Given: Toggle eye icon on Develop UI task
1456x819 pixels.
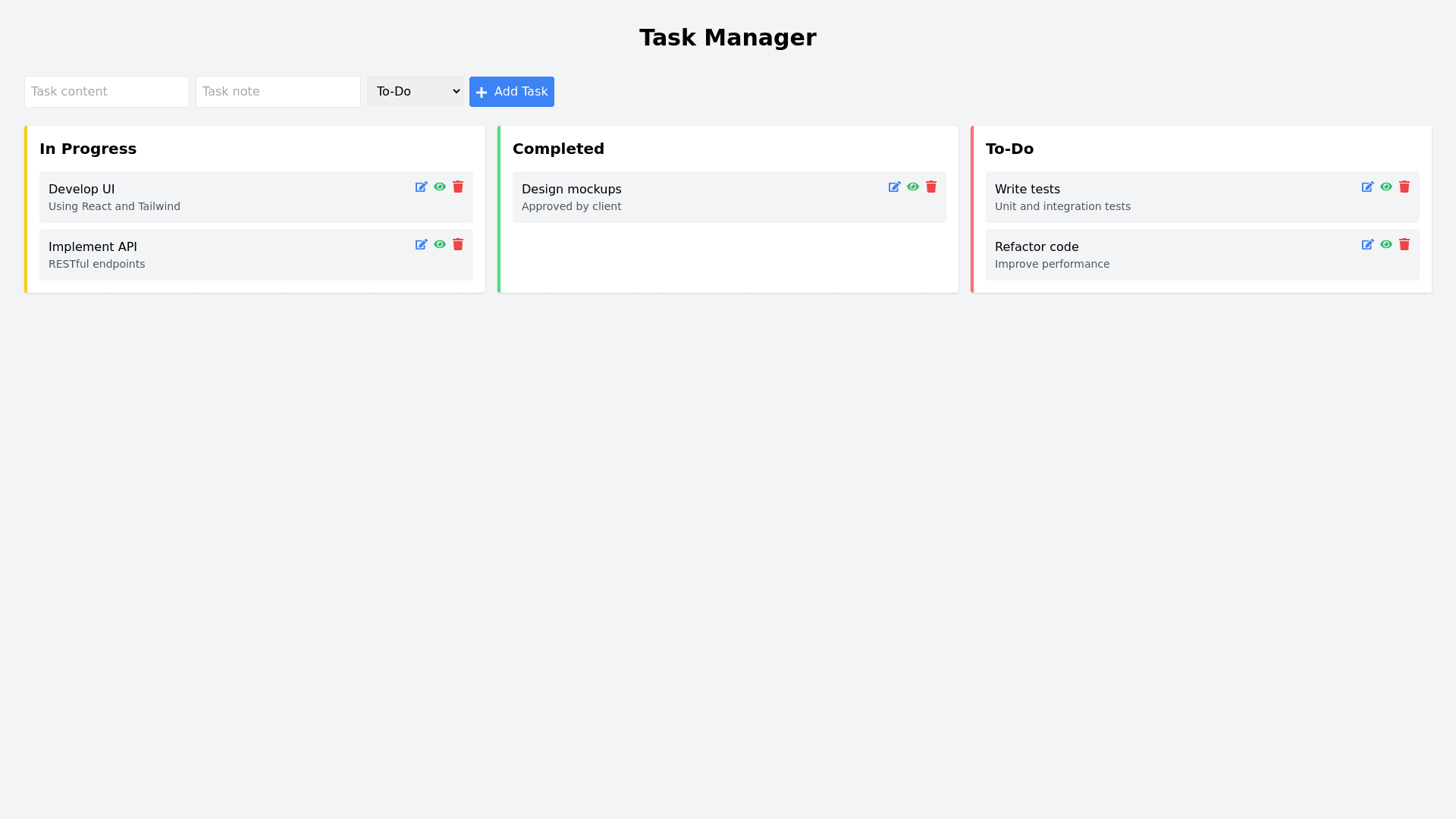Looking at the screenshot, I should [x=440, y=187].
